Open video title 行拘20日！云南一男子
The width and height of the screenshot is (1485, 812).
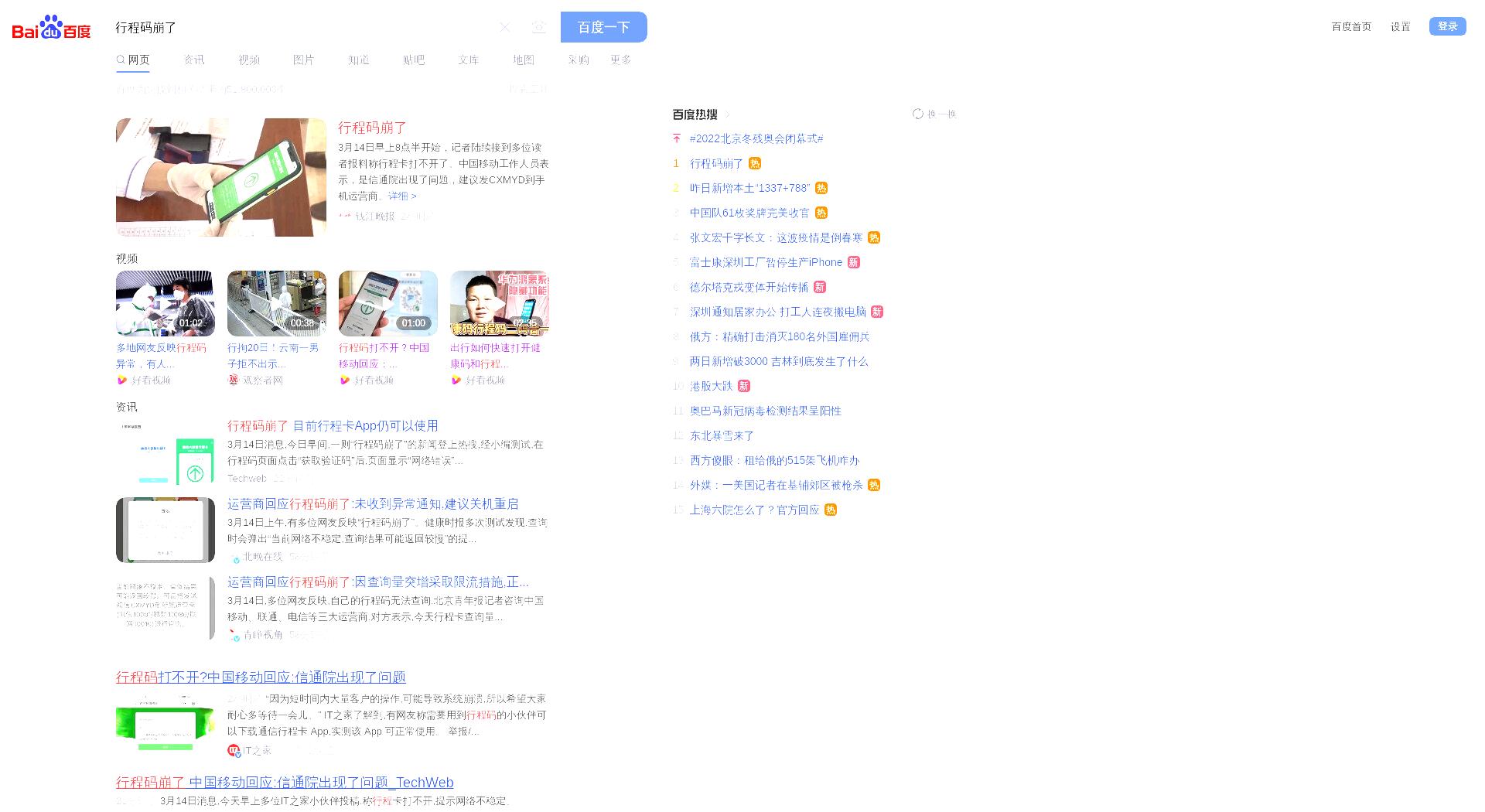coord(273,356)
